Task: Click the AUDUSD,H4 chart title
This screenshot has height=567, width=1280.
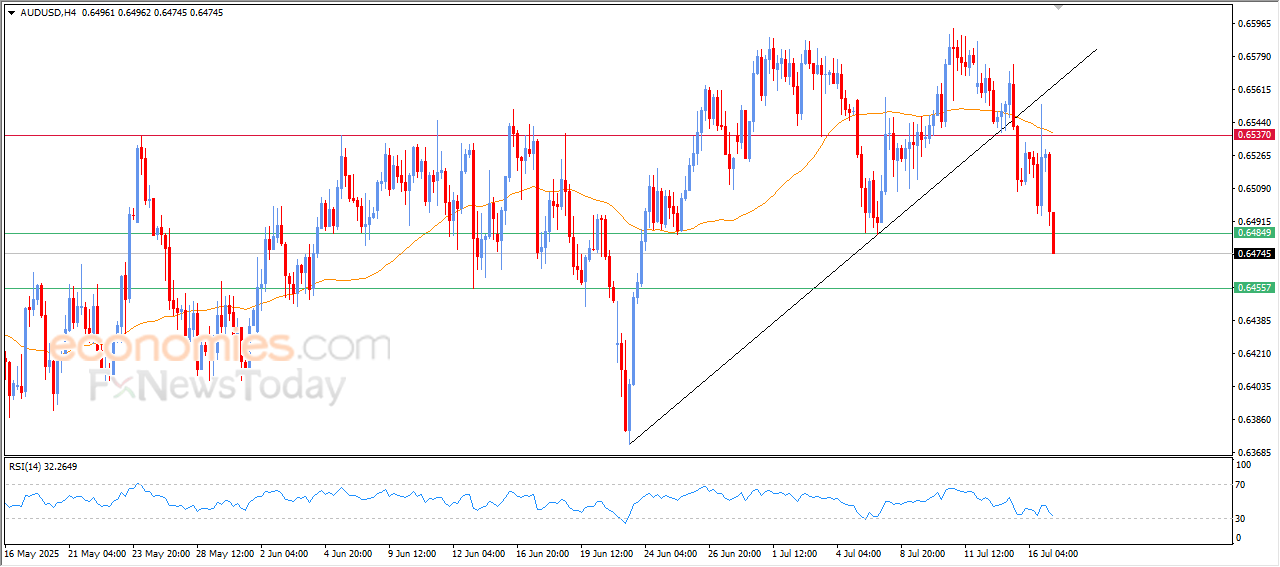Action: [x=47, y=13]
